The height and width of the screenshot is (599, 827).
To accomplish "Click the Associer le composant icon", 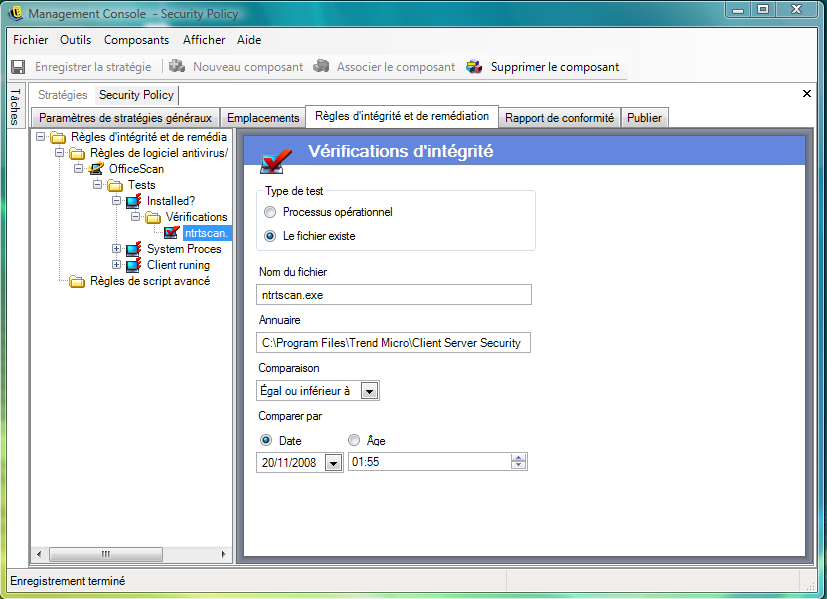I will coord(321,67).
